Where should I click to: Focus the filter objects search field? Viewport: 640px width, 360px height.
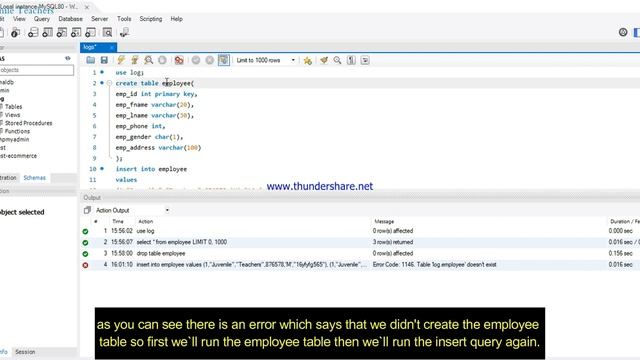point(36,70)
